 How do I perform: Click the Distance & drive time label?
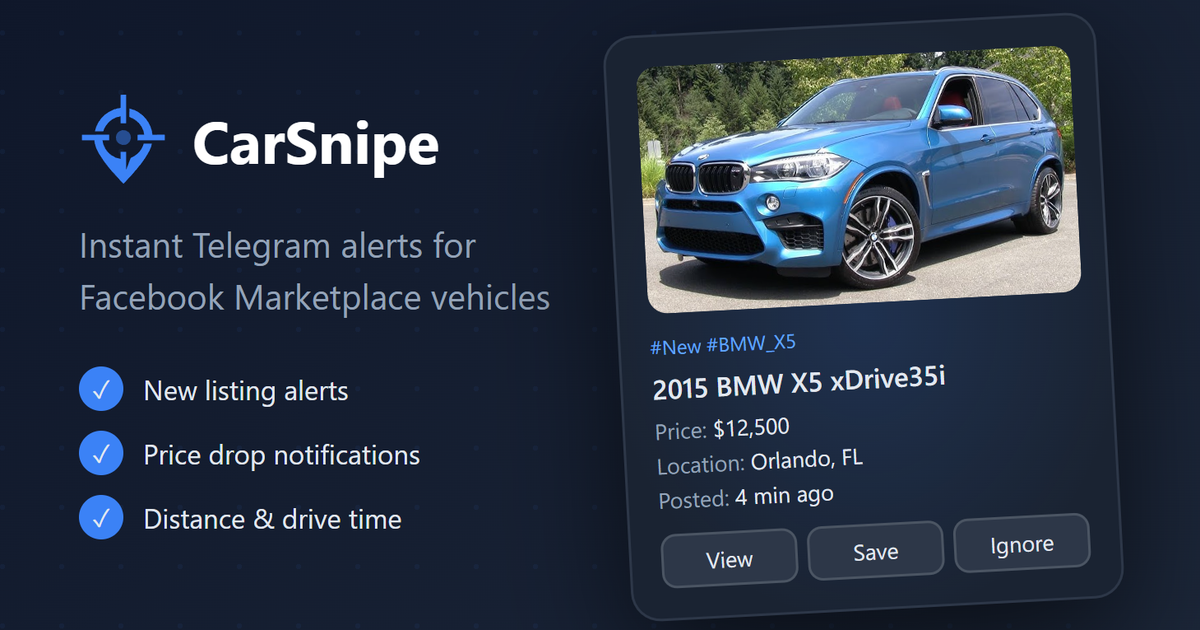pos(273,519)
